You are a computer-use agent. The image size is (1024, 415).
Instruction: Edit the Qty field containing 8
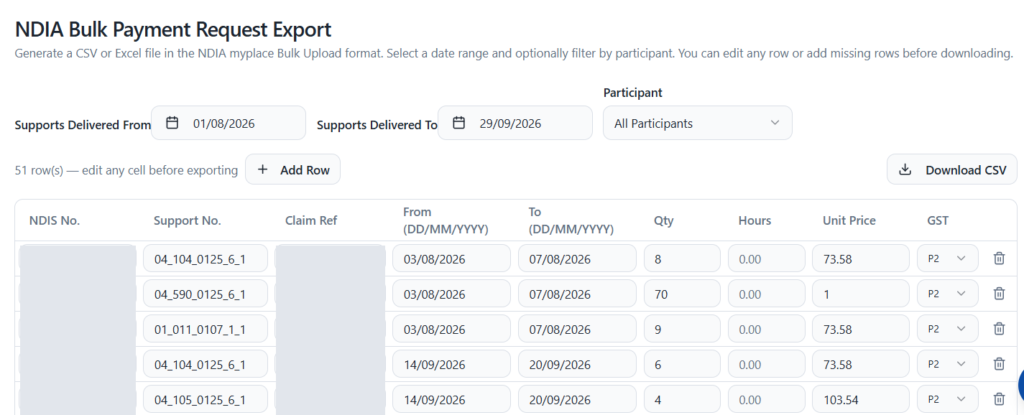point(682,259)
